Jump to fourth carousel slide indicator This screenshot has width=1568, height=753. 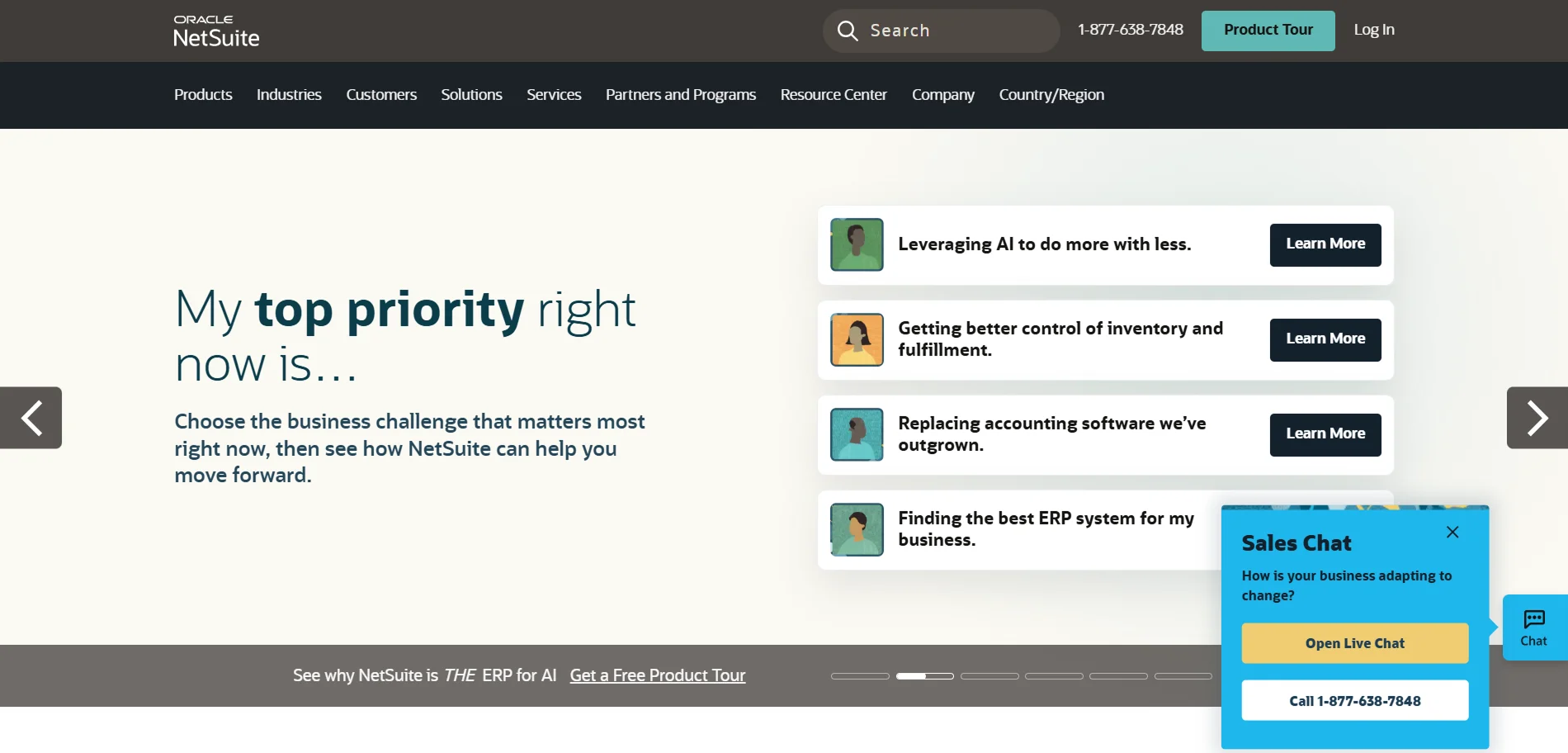click(1054, 676)
